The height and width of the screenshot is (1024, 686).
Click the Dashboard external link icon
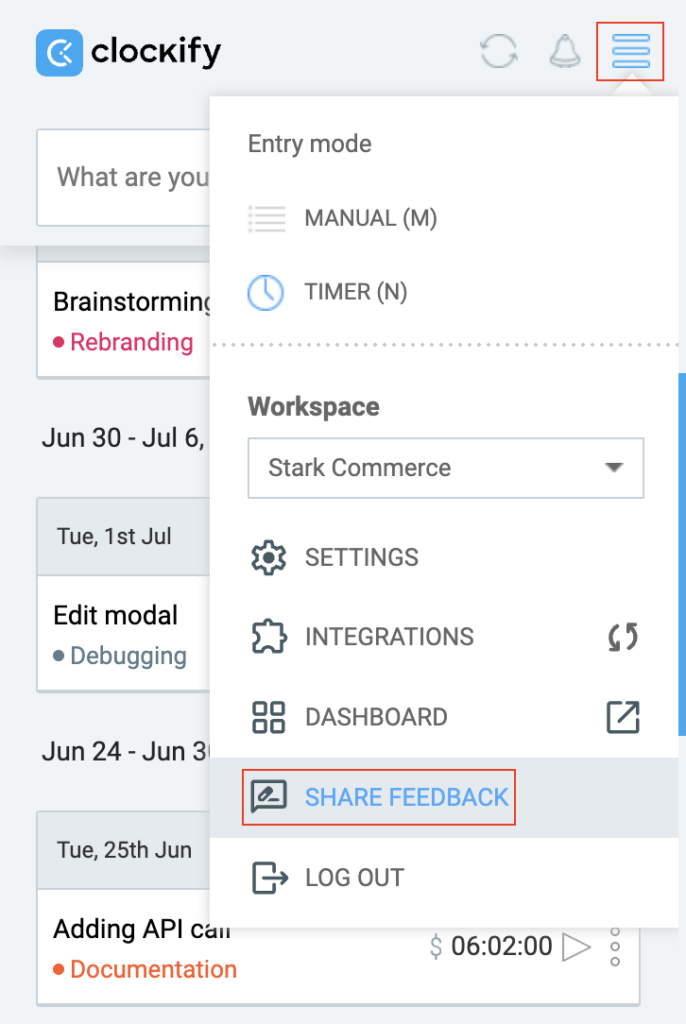622,717
